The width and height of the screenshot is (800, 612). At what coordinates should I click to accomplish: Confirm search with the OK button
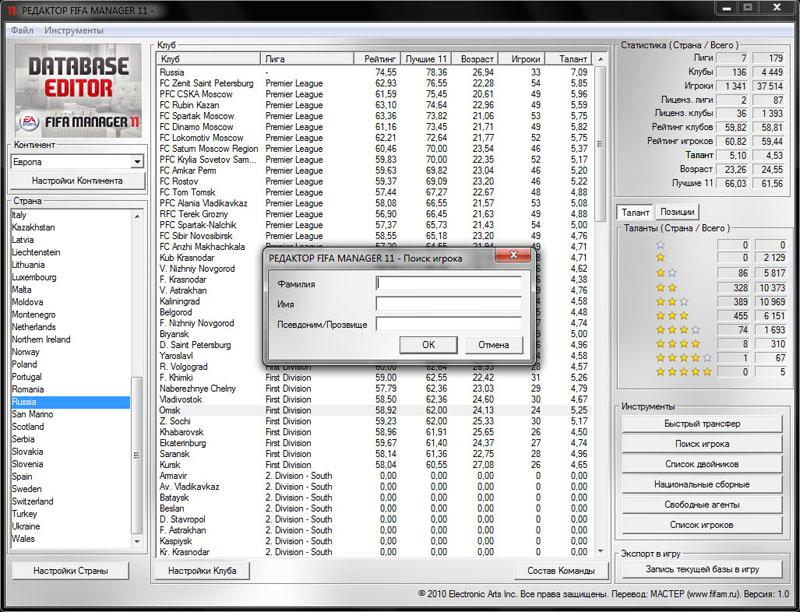pyautogui.click(x=429, y=345)
